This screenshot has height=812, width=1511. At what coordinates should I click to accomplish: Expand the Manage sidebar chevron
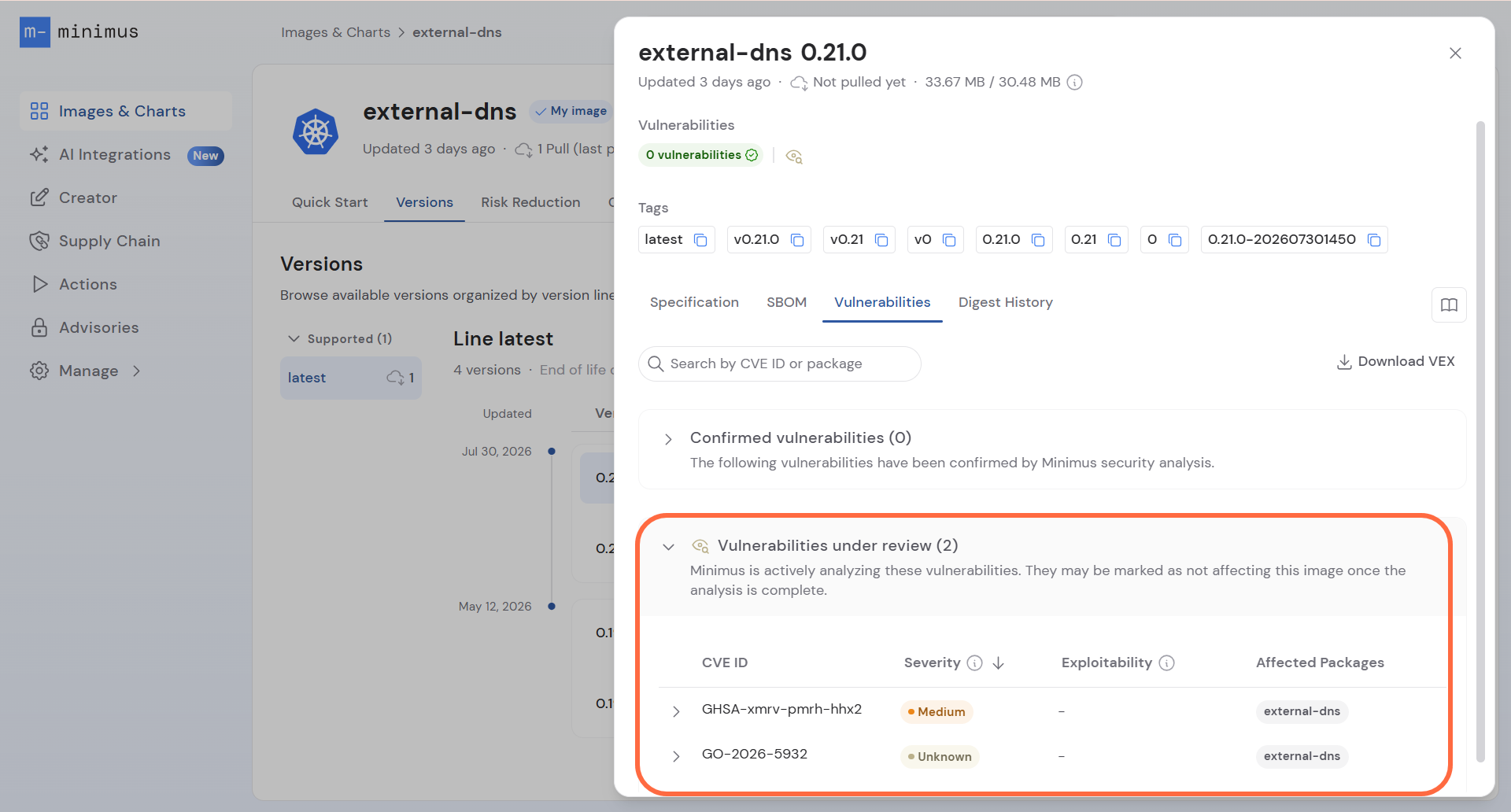pyautogui.click(x=137, y=371)
